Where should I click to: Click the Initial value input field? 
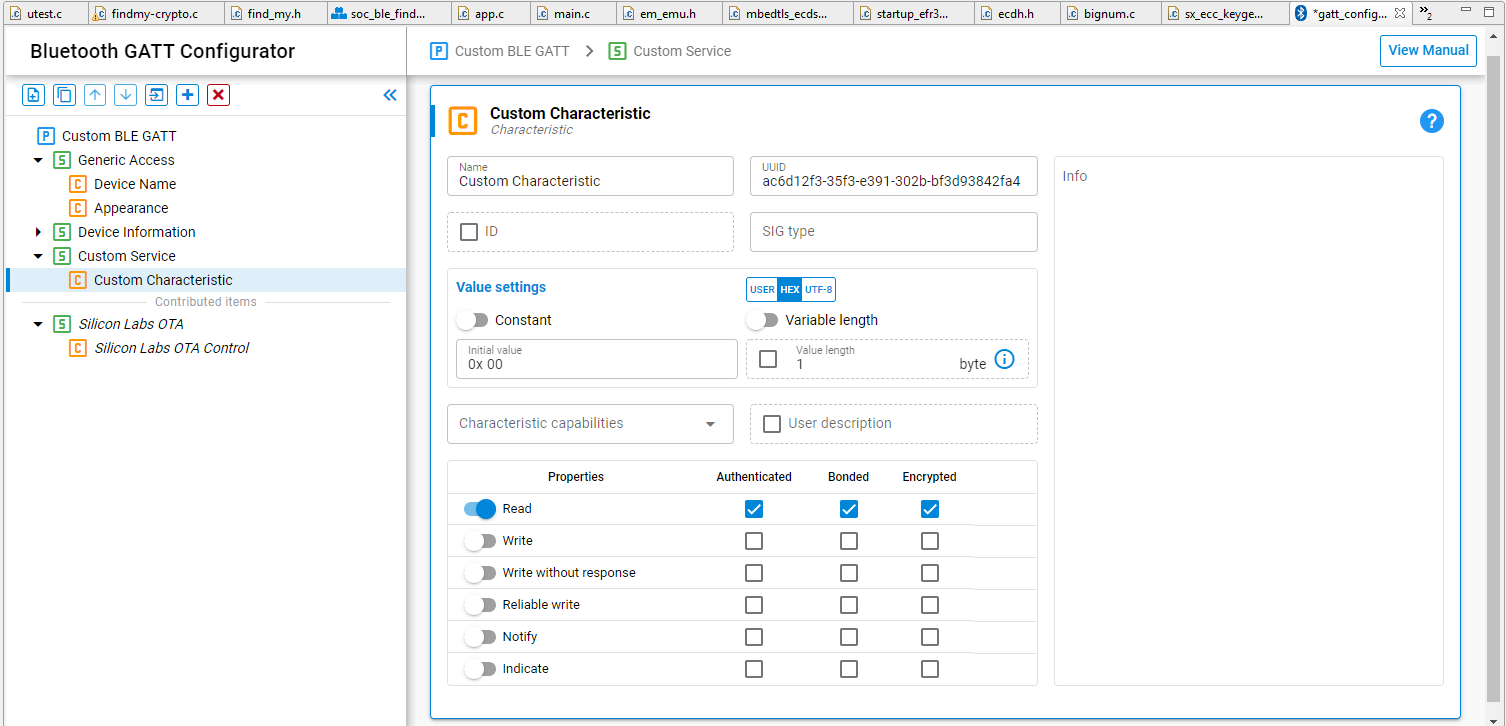coord(596,364)
